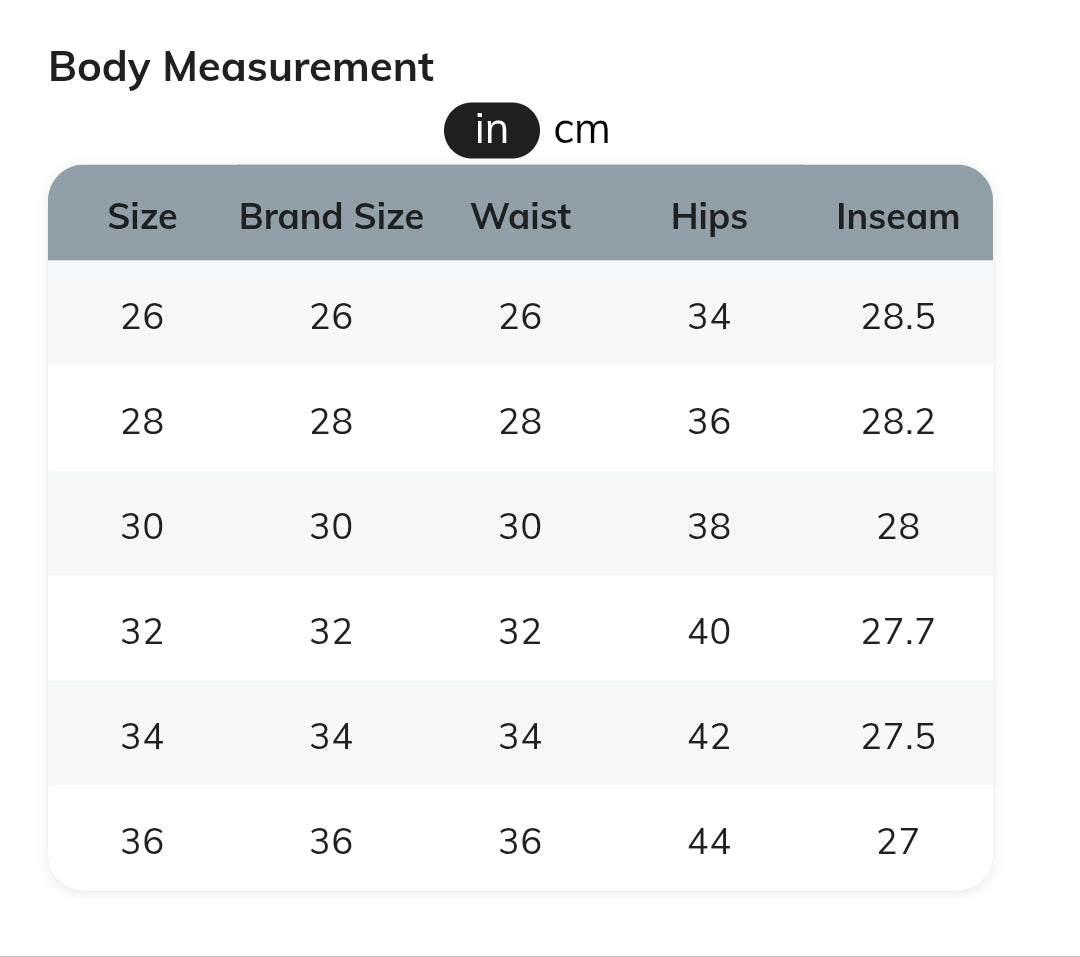Image resolution: width=1080 pixels, height=957 pixels.
Task: Switch units to cm
Action: (581, 130)
